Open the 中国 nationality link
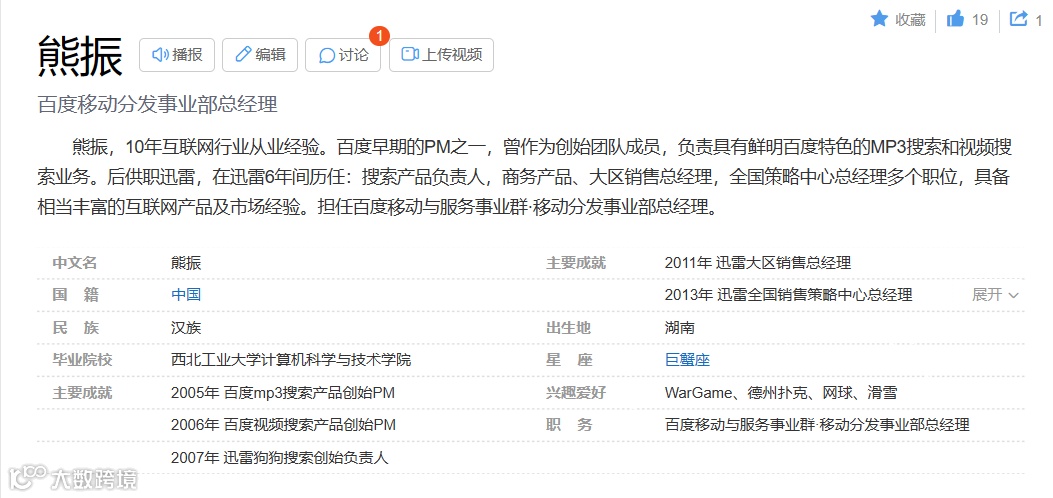Screen dimensions: 1053x498 pos(186,295)
